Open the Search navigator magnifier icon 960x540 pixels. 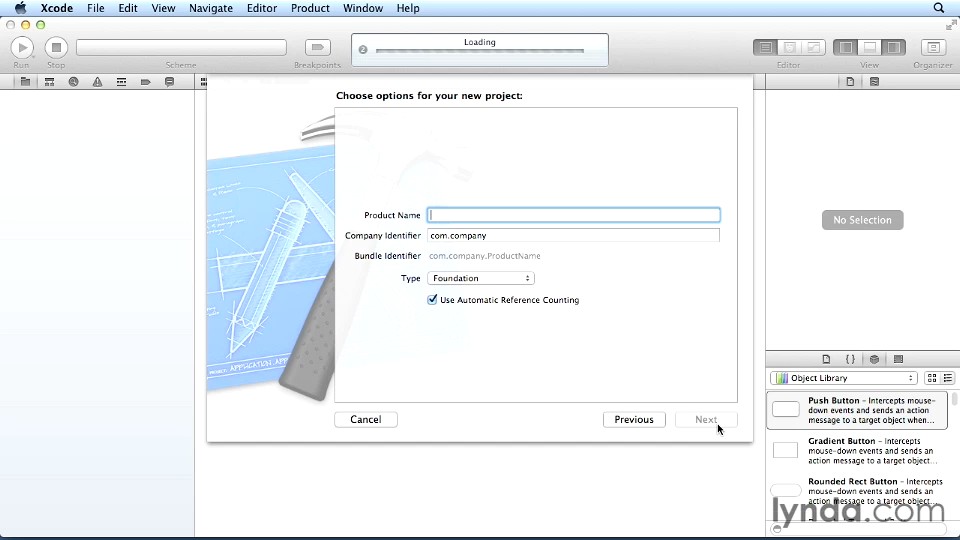point(73,82)
